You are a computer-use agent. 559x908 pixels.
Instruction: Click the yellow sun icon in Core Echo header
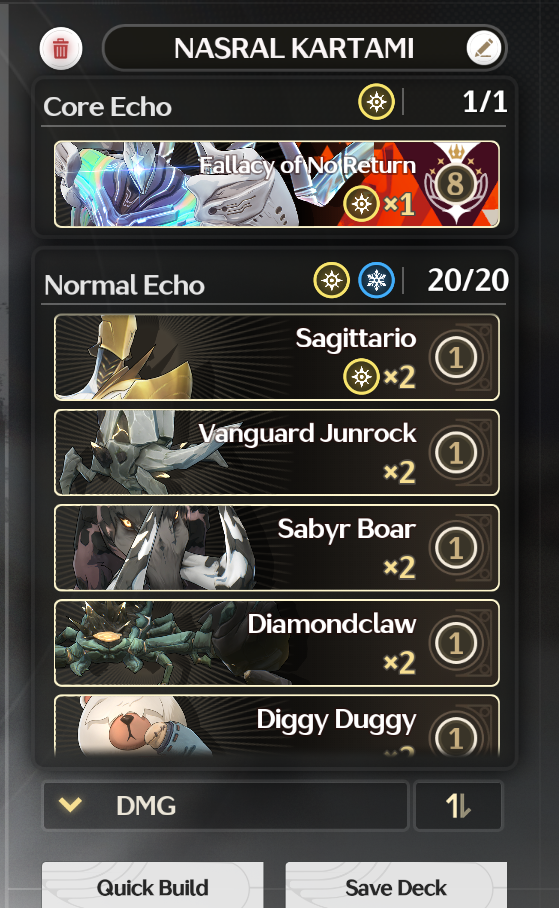tap(377, 102)
